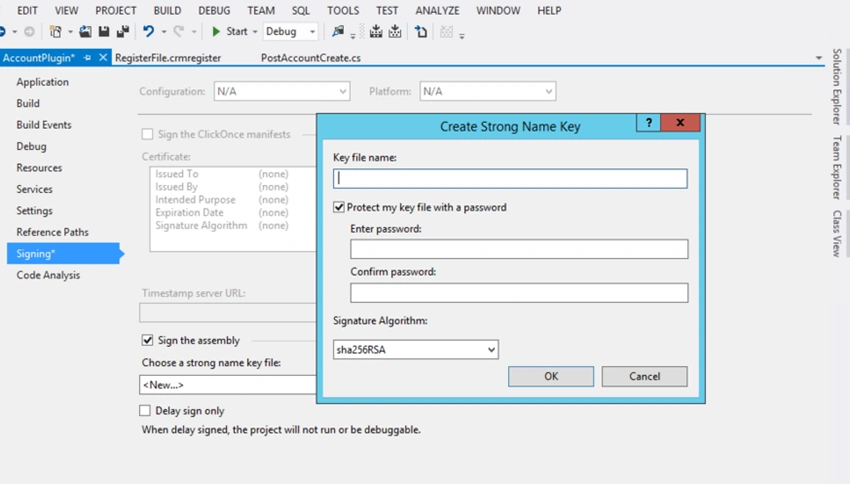Open the Configuration N/A dropdown
850x484 pixels.
pos(282,91)
